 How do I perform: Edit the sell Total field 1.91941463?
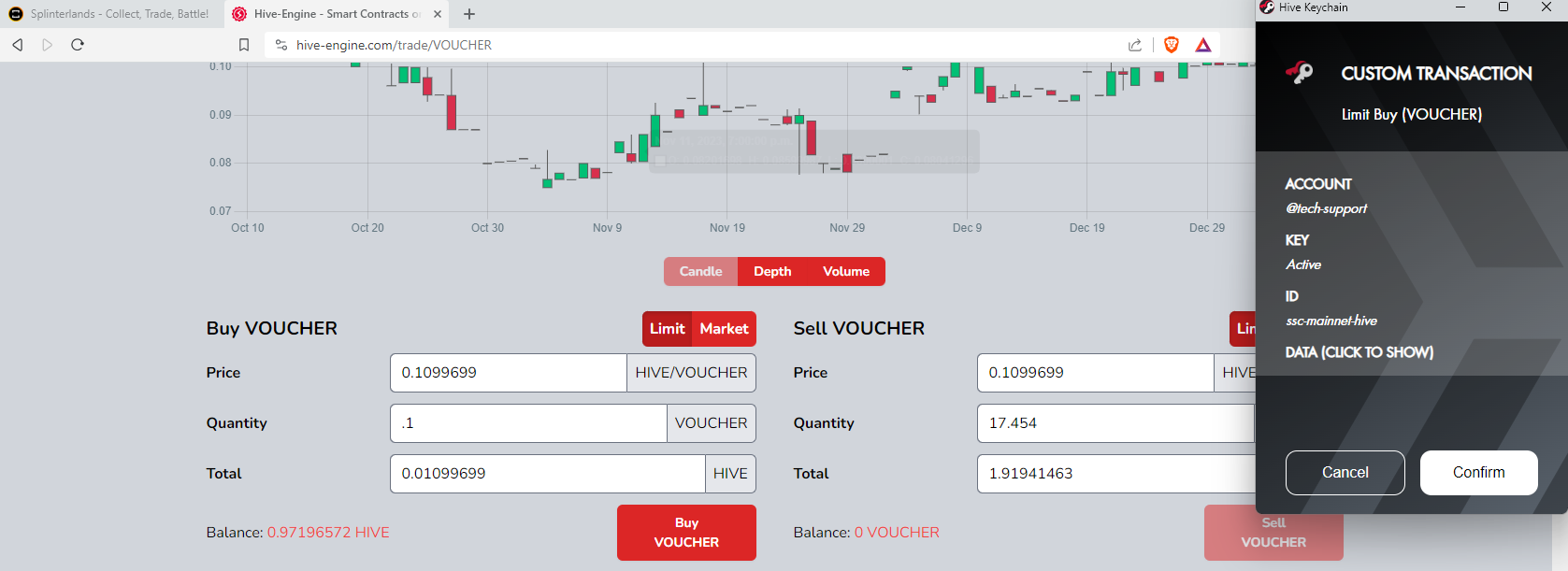click(x=1116, y=474)
